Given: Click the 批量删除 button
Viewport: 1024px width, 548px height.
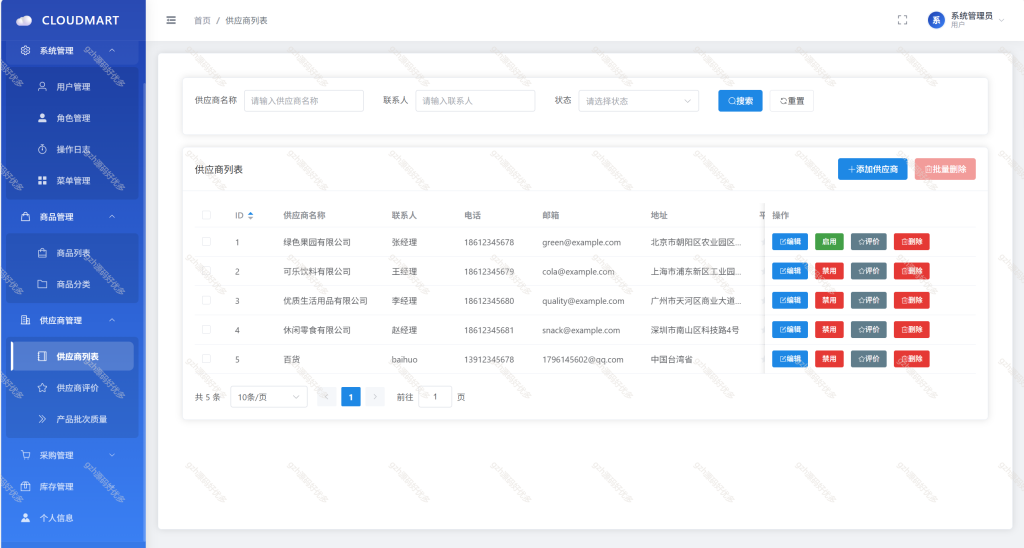Looking at the screenshot, I should pos(945,169).
